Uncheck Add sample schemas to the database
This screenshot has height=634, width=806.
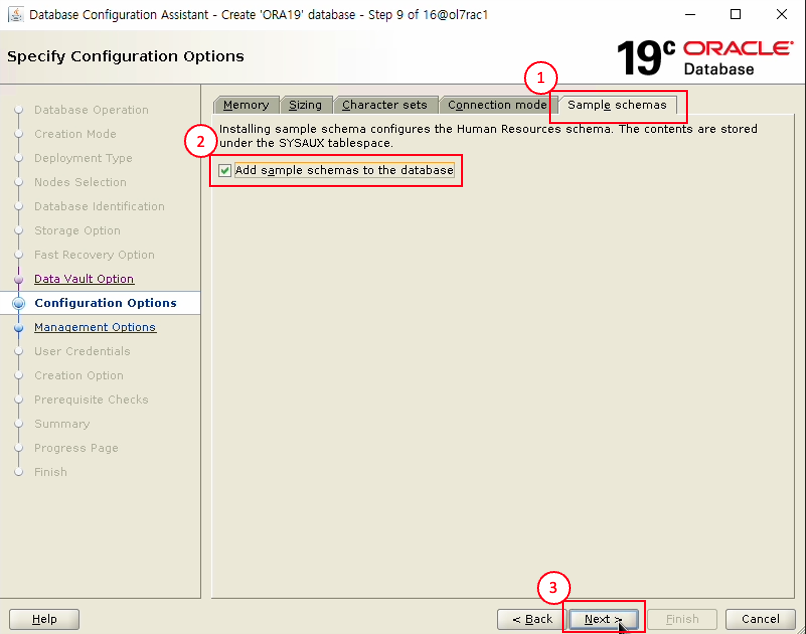coord(225,171)
